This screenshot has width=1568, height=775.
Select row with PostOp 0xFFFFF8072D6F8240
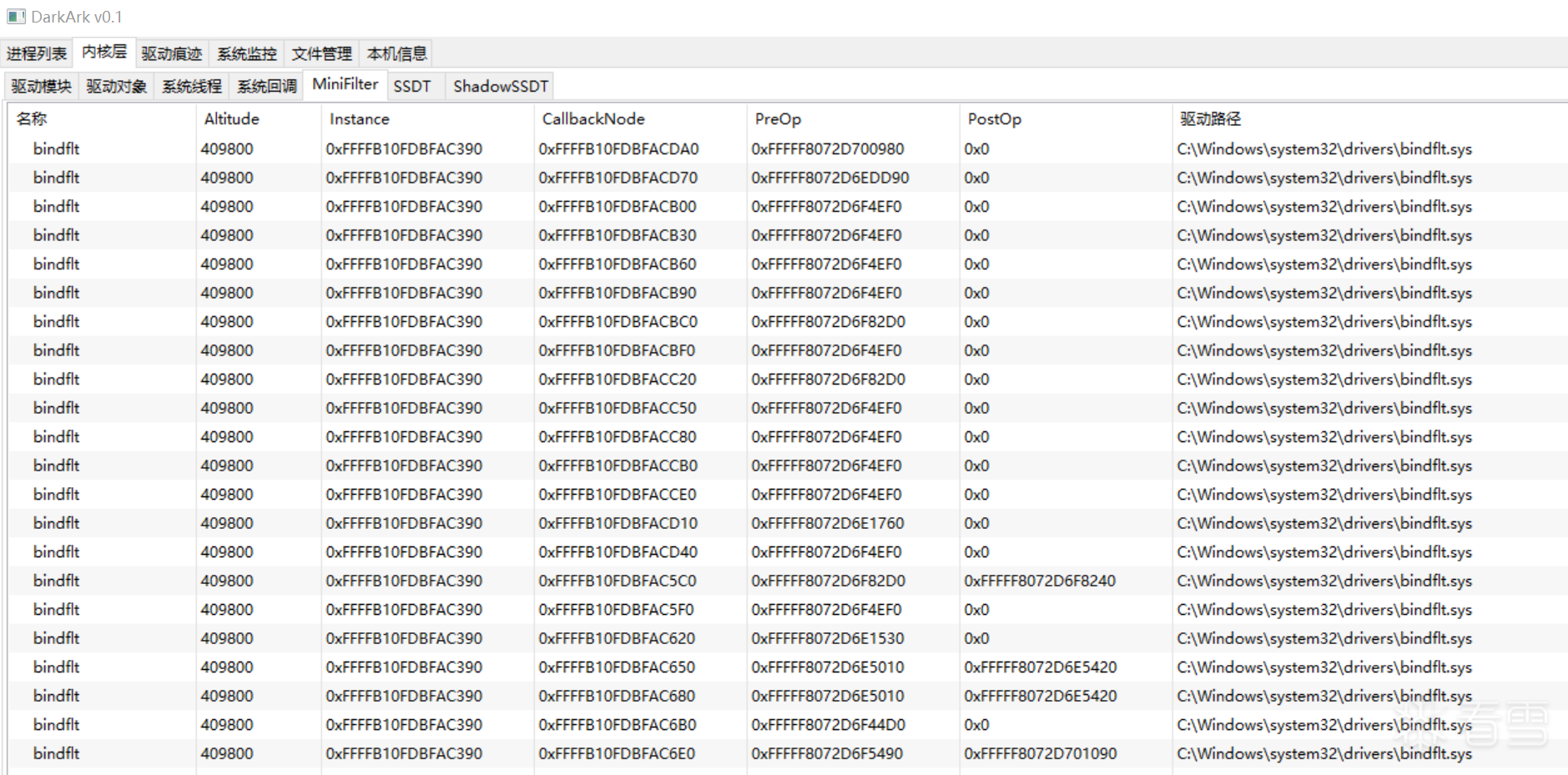coord(1040,581)
